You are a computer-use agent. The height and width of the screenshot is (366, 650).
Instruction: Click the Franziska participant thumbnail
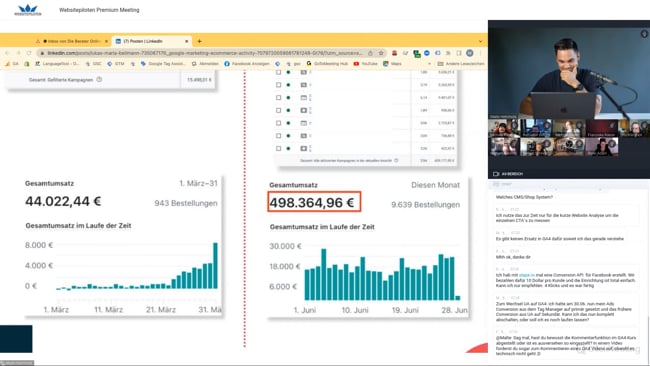click(x=601, y=128)
